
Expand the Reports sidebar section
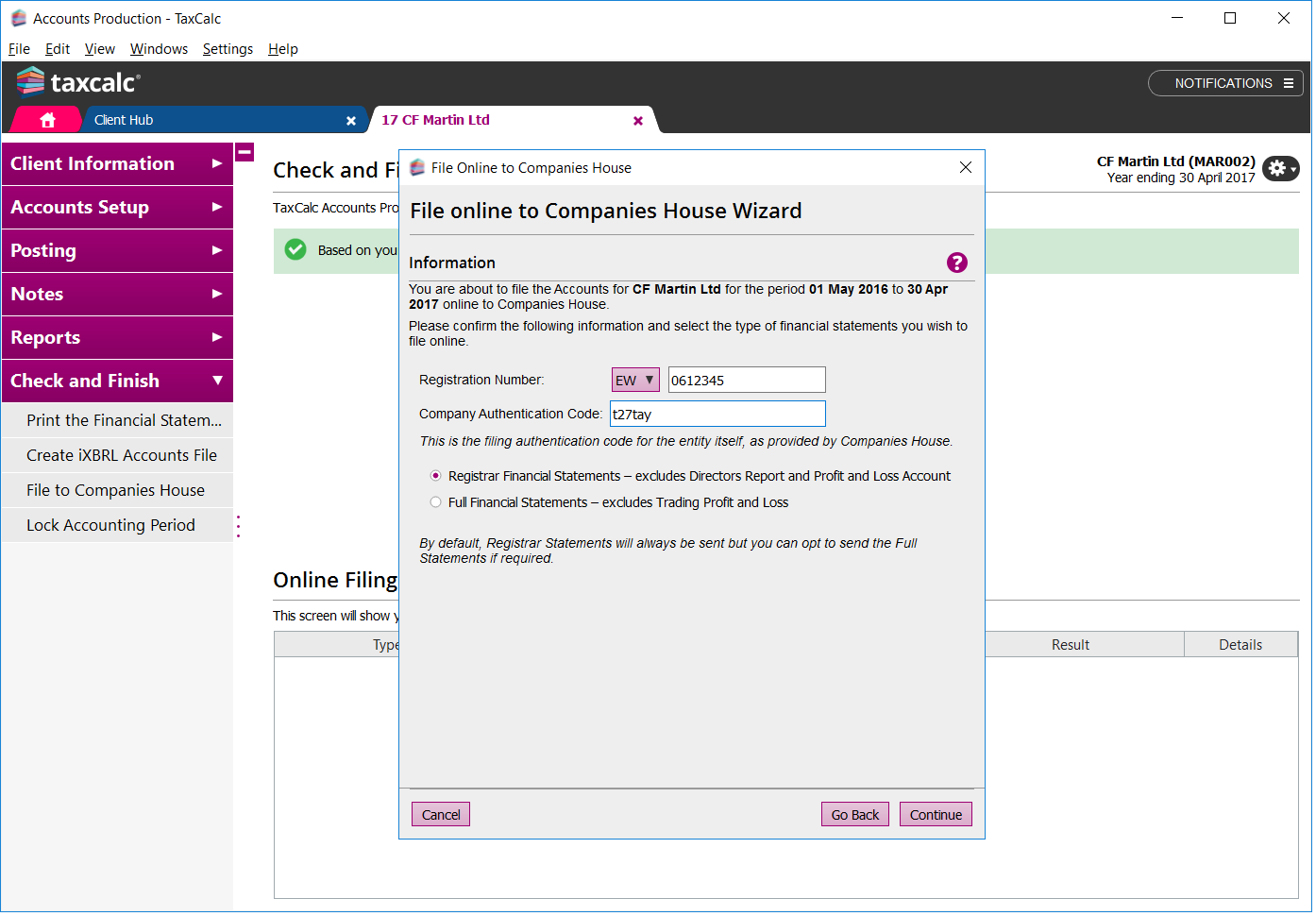tap(117, 337)
